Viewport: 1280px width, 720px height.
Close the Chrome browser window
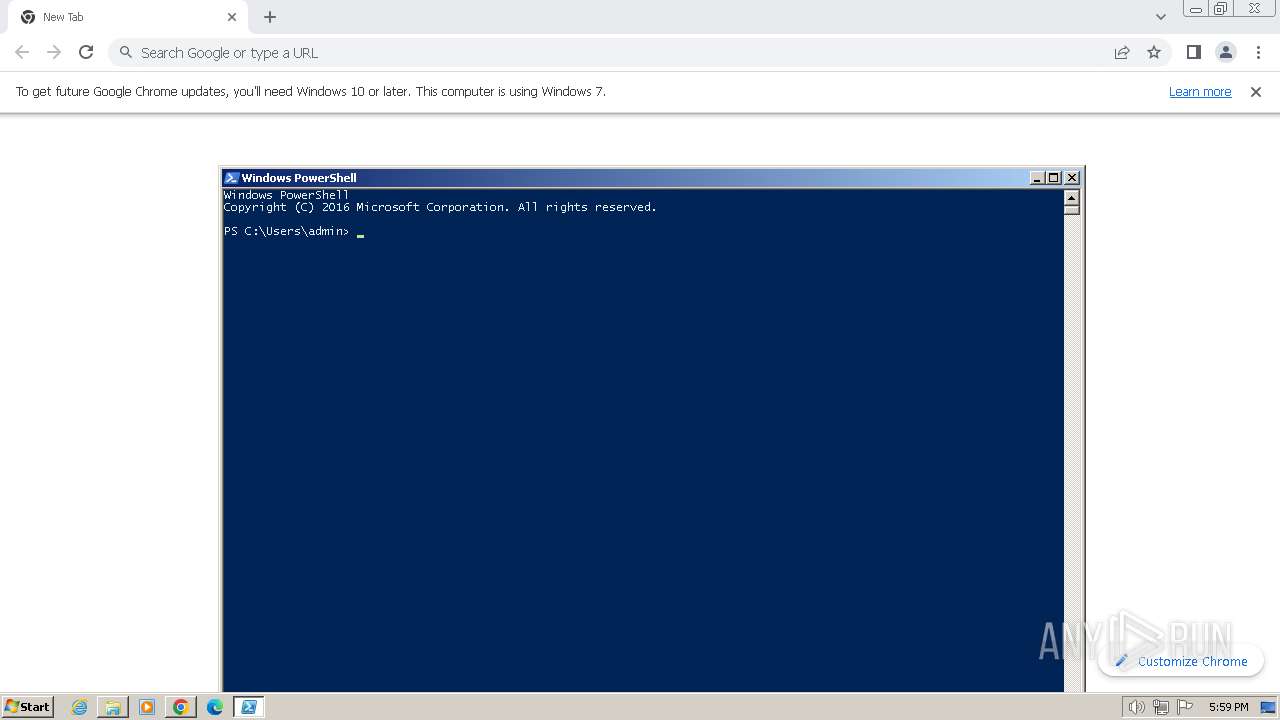click(x=1255, y=9)
